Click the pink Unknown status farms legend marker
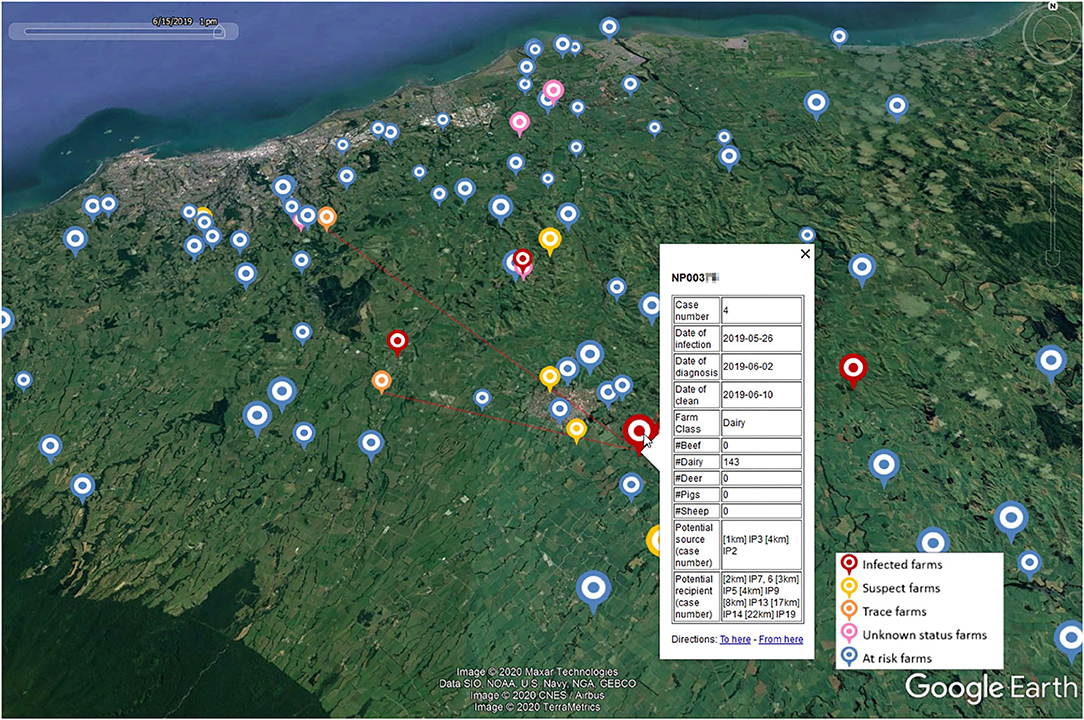The height and width of the screenshot is (720, 1084). tap(849, 634)
